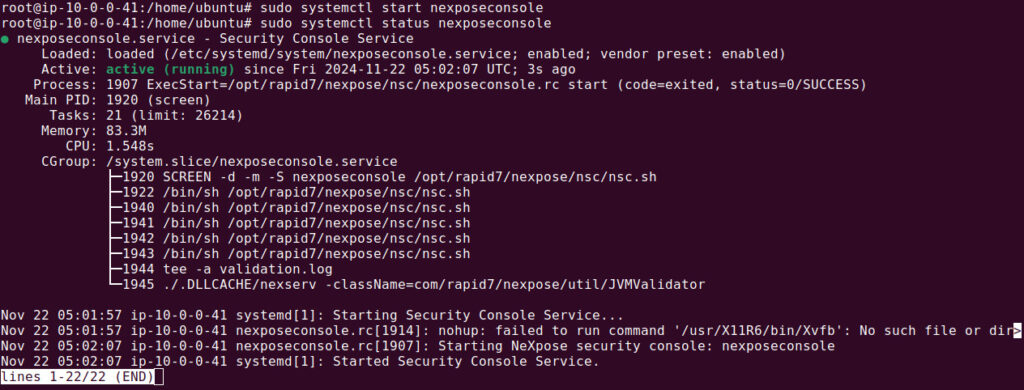Click the cursor block after lines 1-22/22 (END)
The image size is (1024, 390).
pyautogui.click(x=158, y=377)
